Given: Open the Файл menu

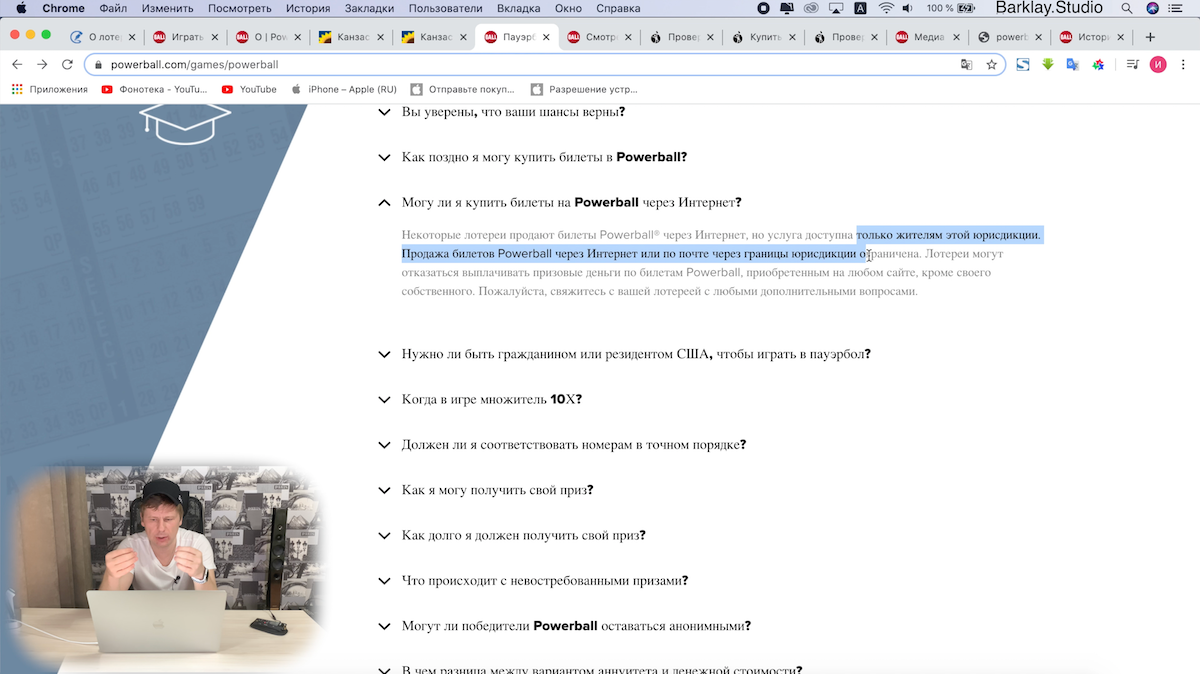Looking at the screenshot, I should point(113,8).
